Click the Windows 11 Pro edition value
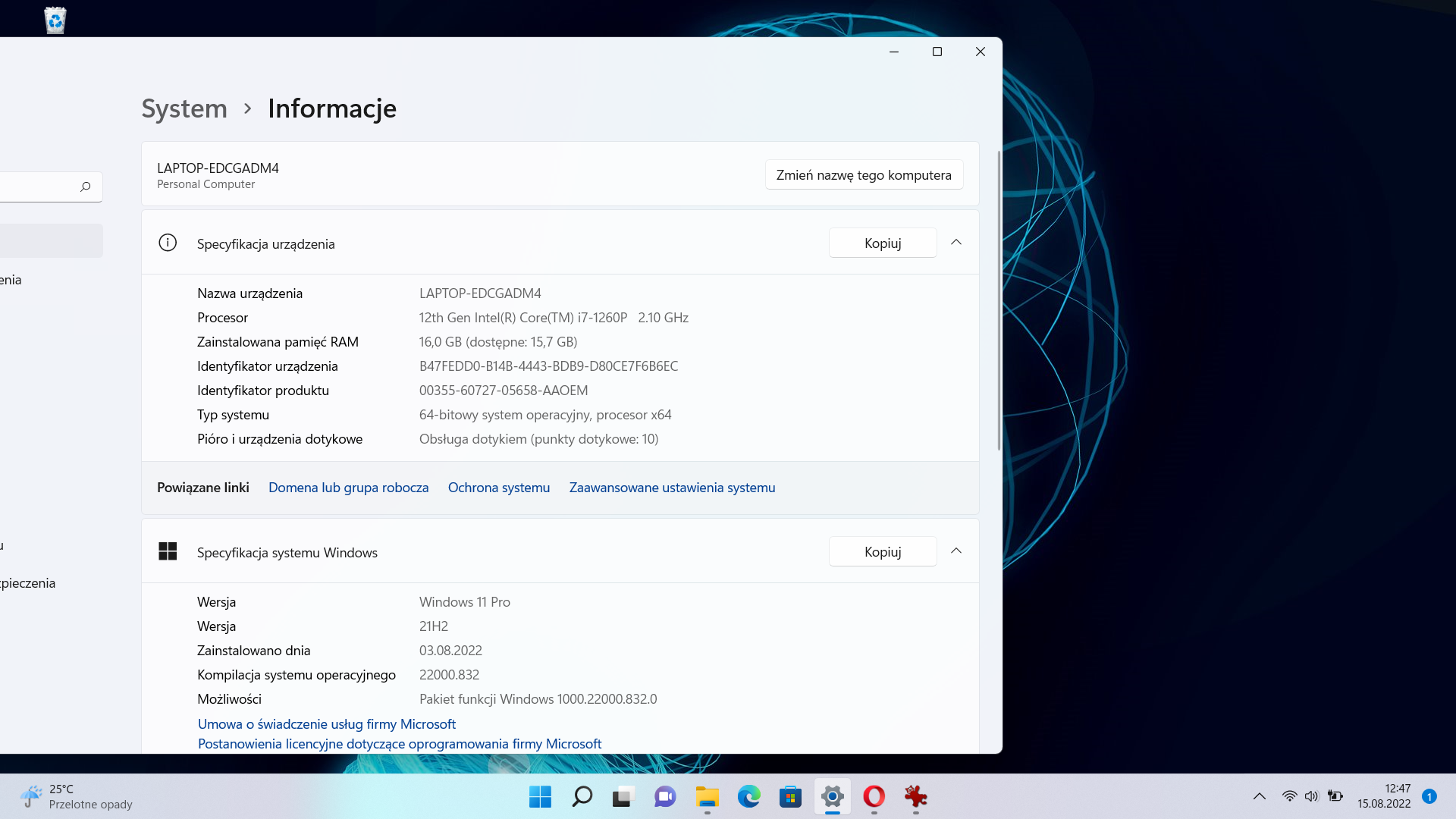The width and height of the screenshot is (1456, 819). 465,602
